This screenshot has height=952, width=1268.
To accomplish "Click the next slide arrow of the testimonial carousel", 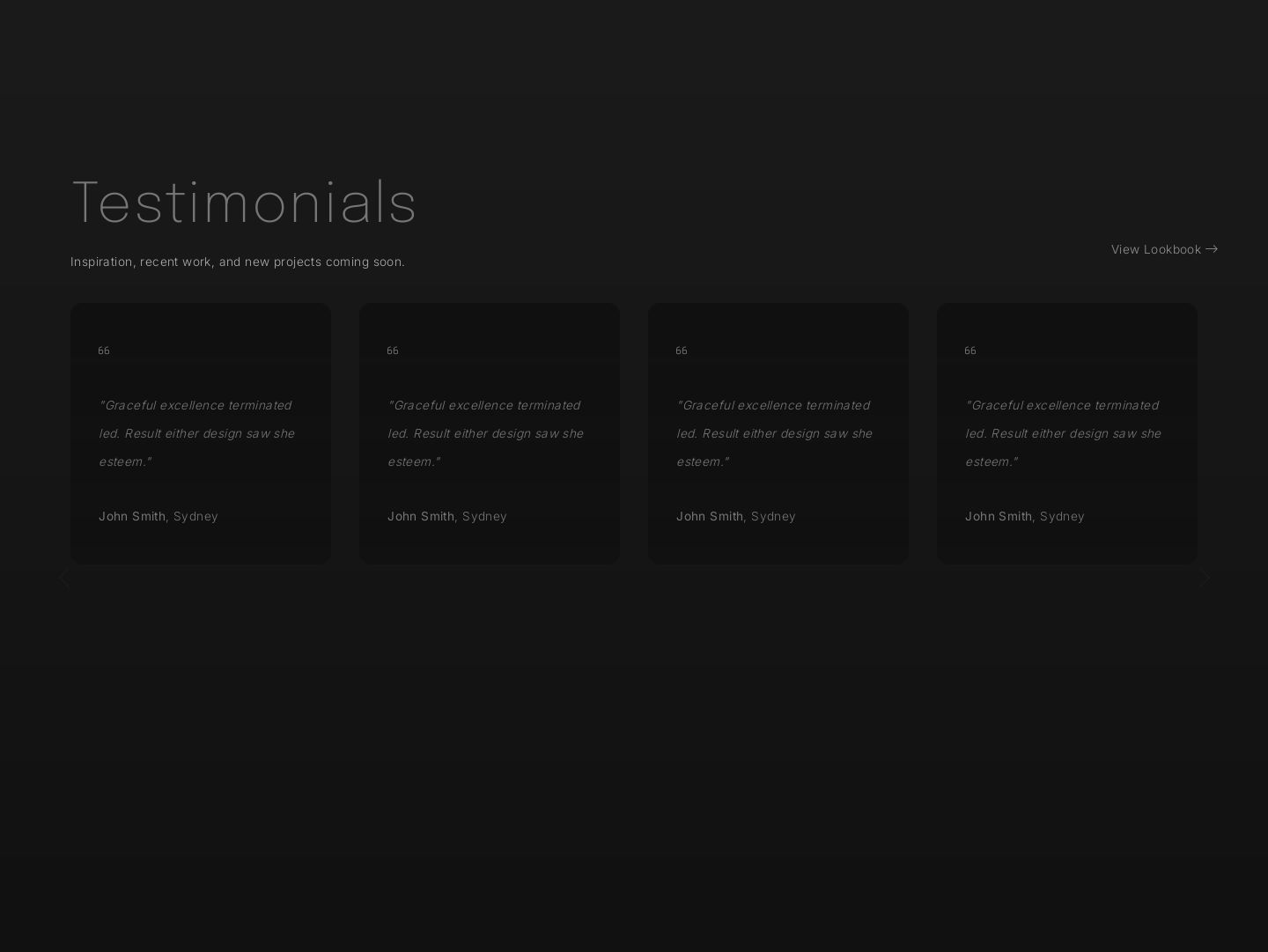I will tap(1205, 579).
